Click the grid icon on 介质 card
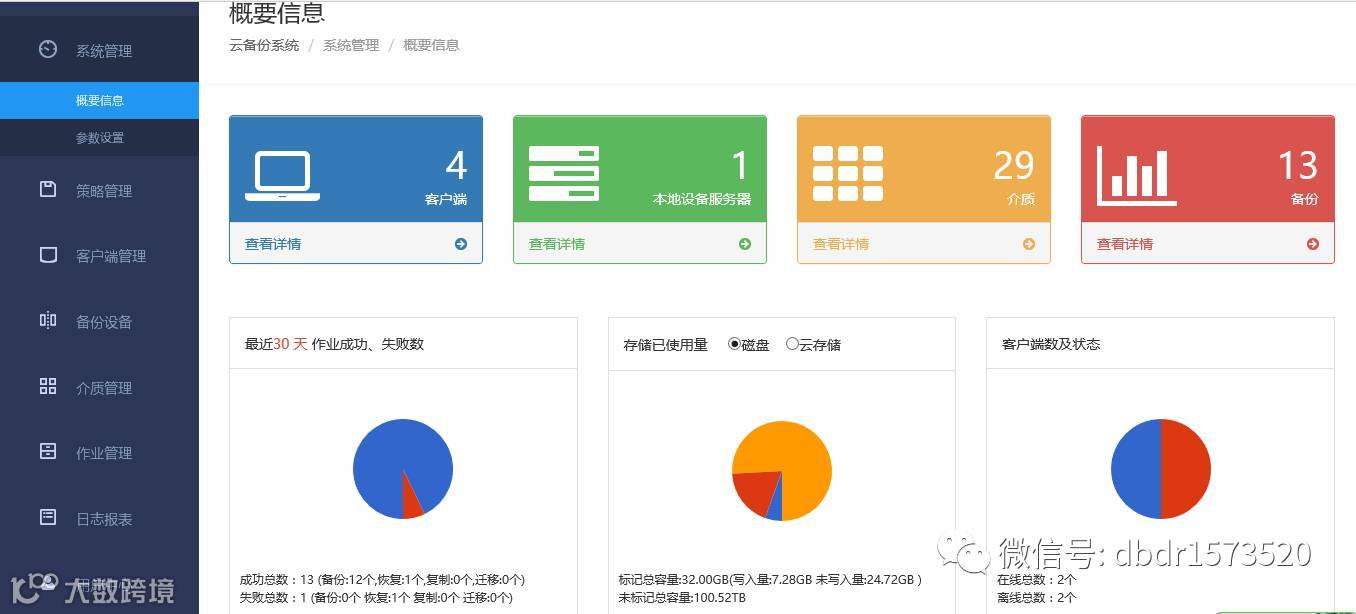Viewport: 1356px width, 614px height. pos(848,173)
